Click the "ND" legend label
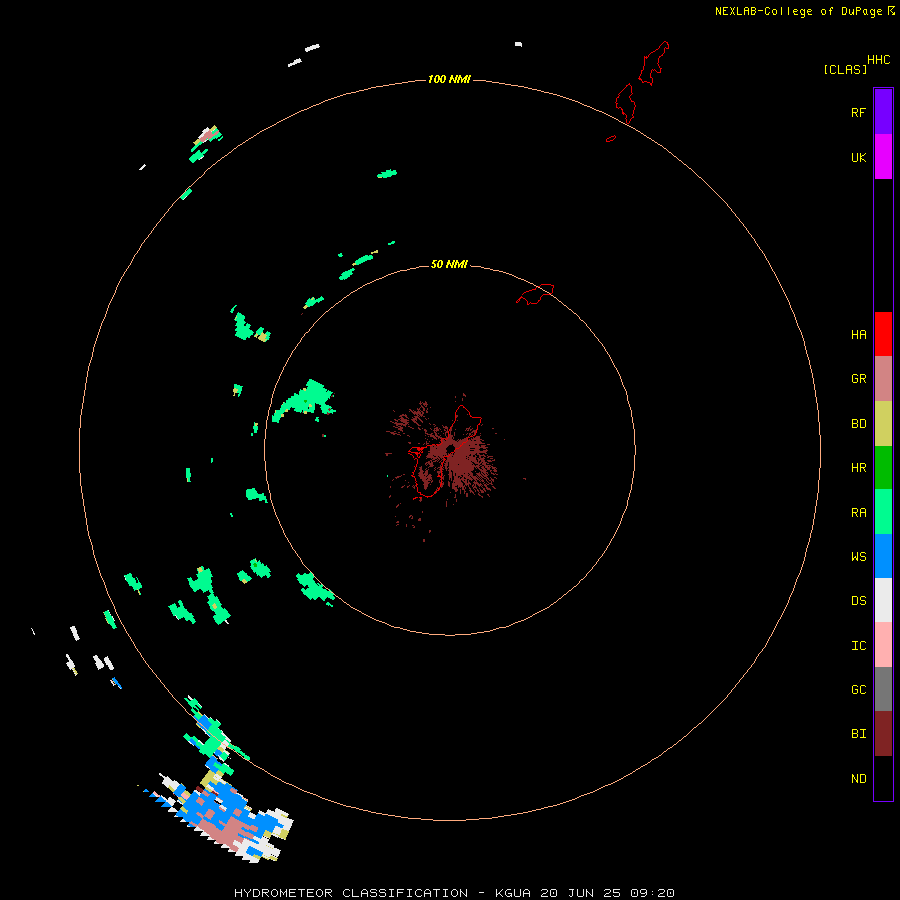The height and width of the screenshot is (900, 900). pyautogui.click(x=858, y=779)
